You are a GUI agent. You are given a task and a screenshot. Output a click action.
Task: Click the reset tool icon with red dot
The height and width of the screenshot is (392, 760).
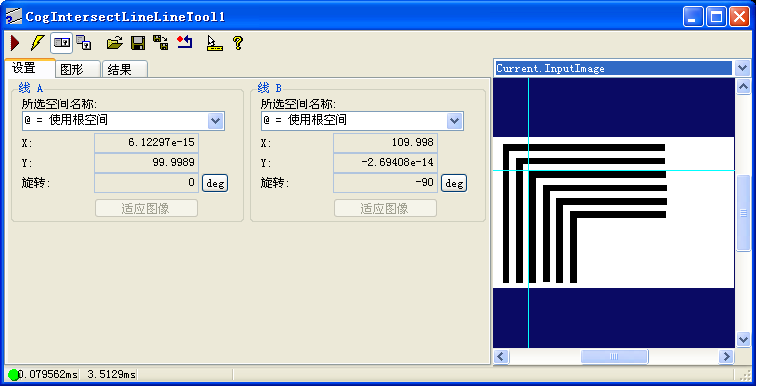point(185,43)
